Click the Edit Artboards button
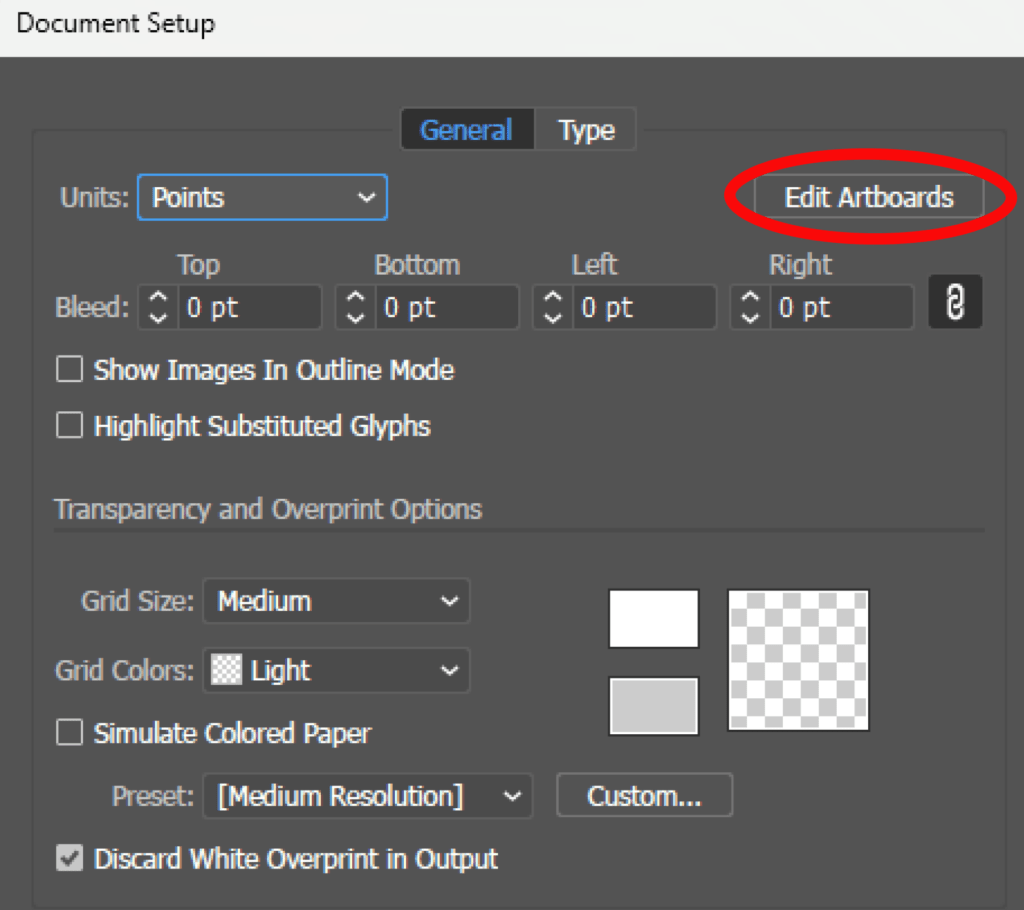The width and height of the screenshot is (1024, 910). click(x=869, y=197)
